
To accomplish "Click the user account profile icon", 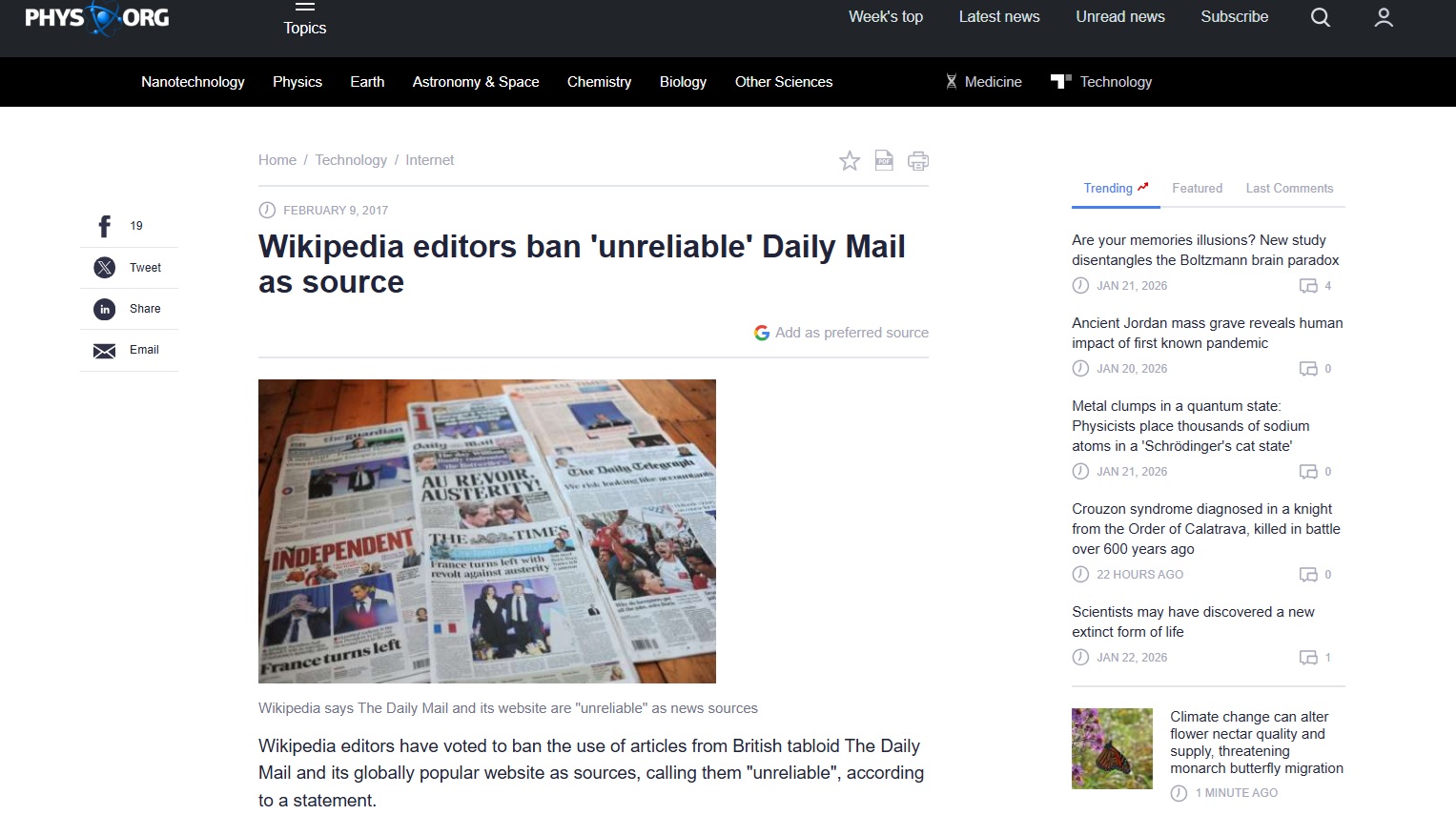I will [1384, 17].
